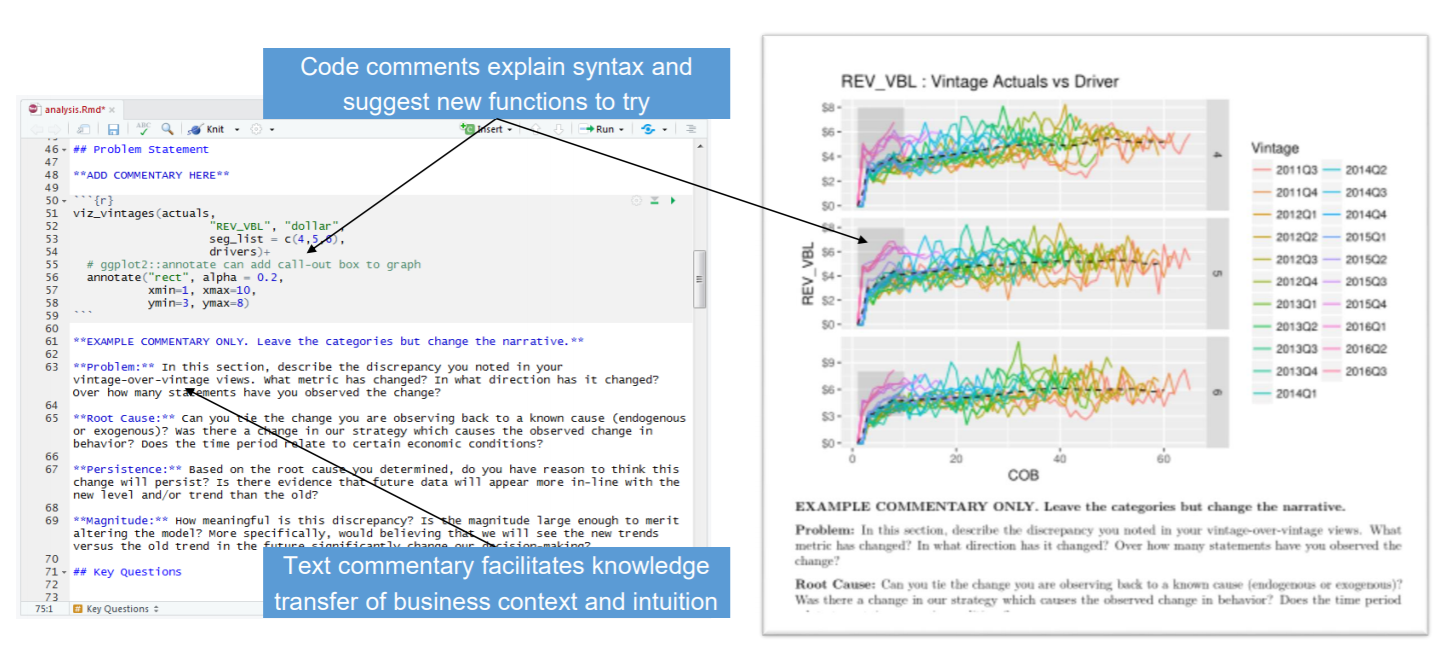Run the current chunk with green play
1451x650 pixels.
coord(673,201)
